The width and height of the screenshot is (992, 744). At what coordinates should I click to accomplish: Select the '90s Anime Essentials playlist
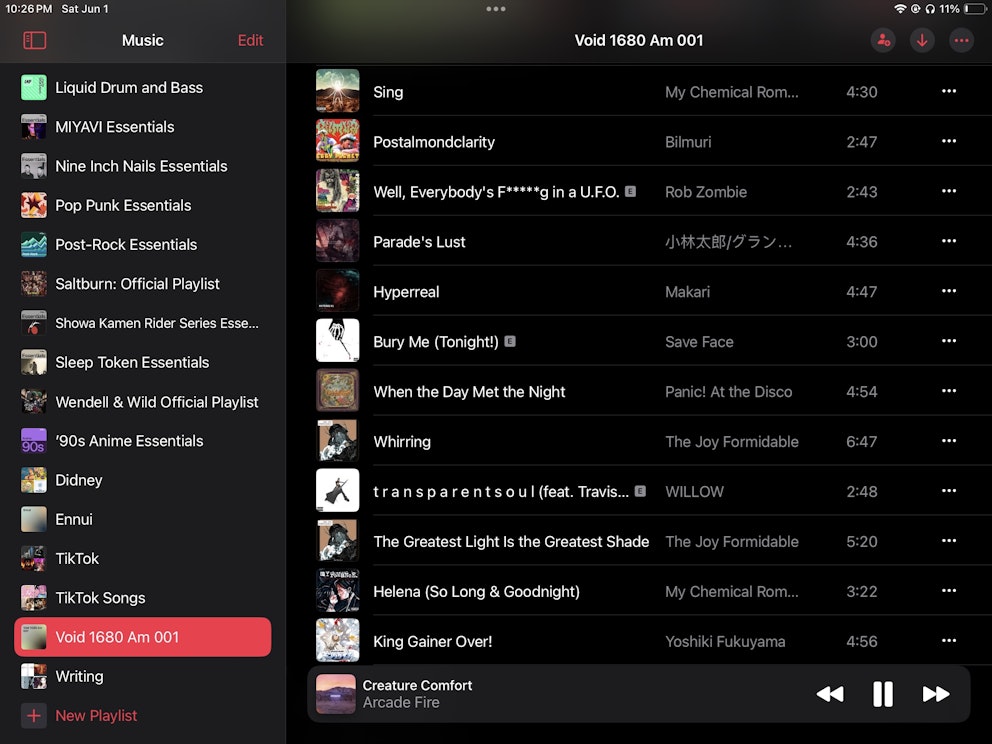[x=143, y=441]
